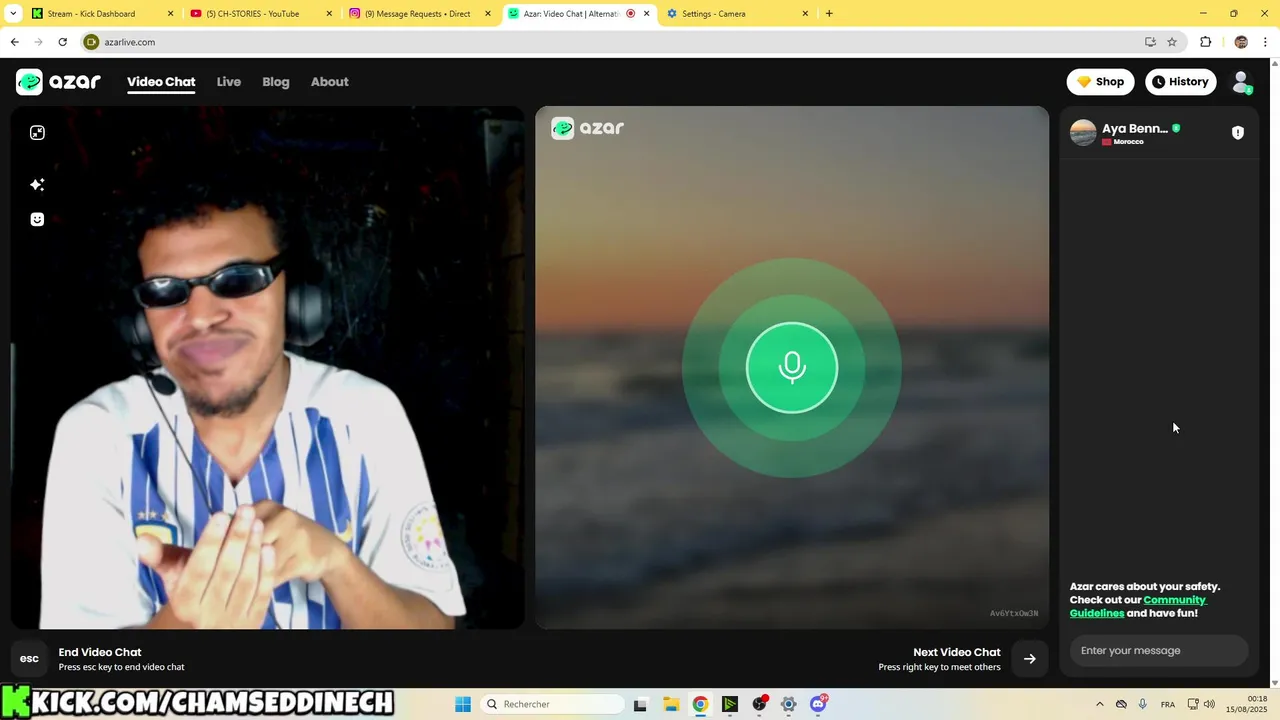This screenshot has height=720, width=1280.
Task: Open the Chrome three-dot menu
Action: [1266, 42]
